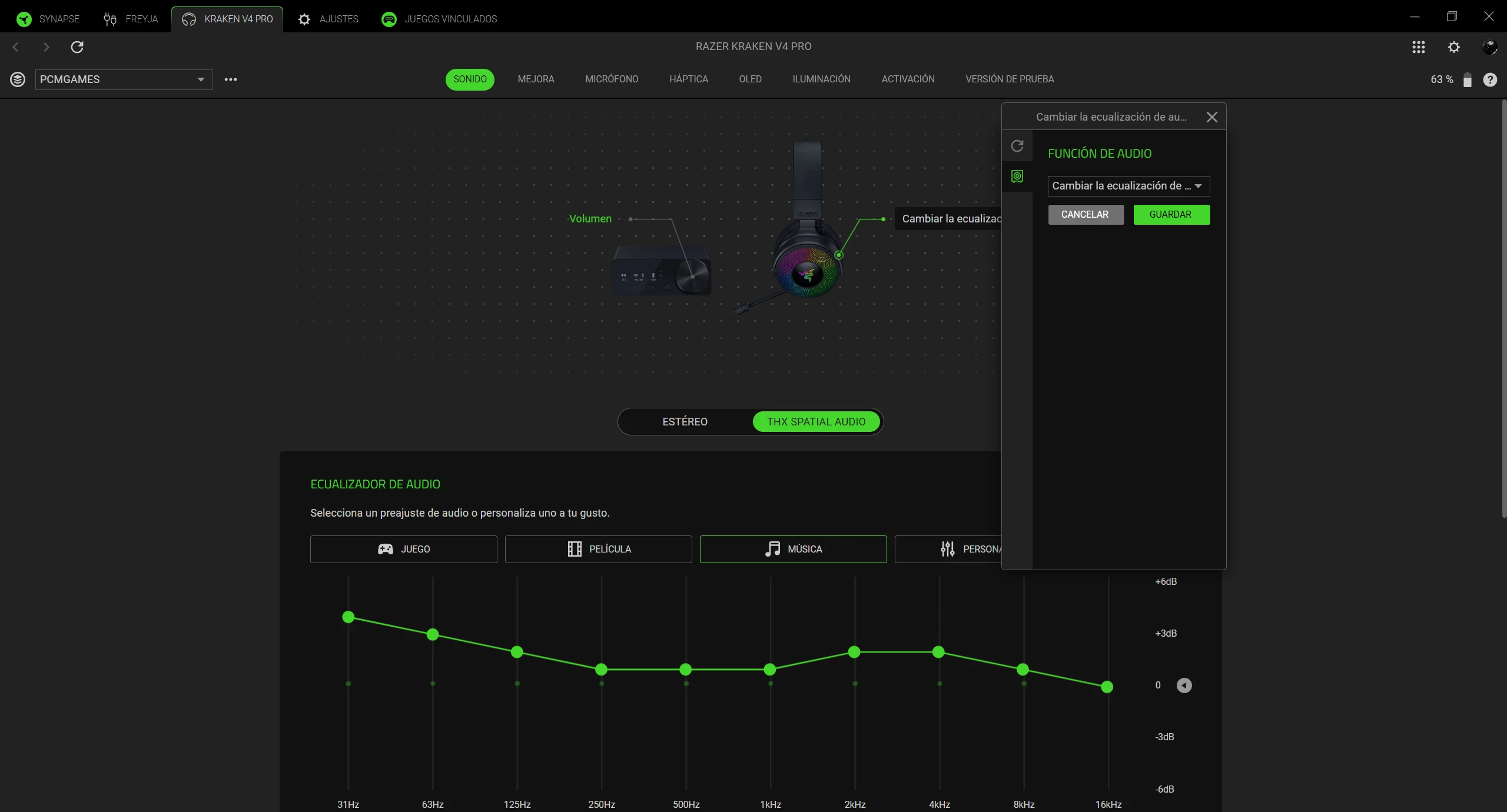This screenshot has width=1507, height=812.
Task: Click the ECUALIZADOR DE AUDIO heading
Action: (376, 484)
